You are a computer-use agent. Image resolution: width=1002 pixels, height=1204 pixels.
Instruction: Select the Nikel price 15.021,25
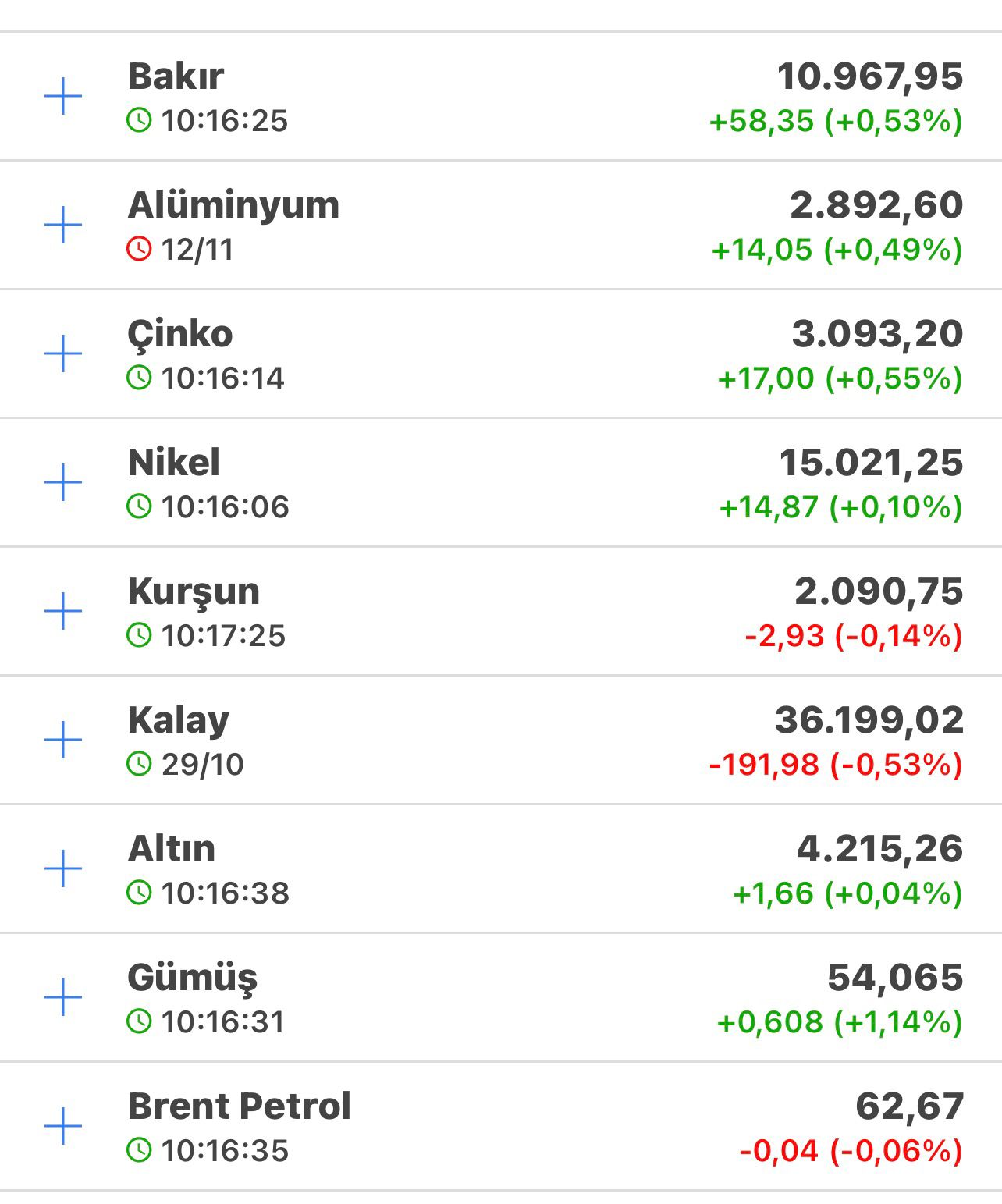point(871,463)
